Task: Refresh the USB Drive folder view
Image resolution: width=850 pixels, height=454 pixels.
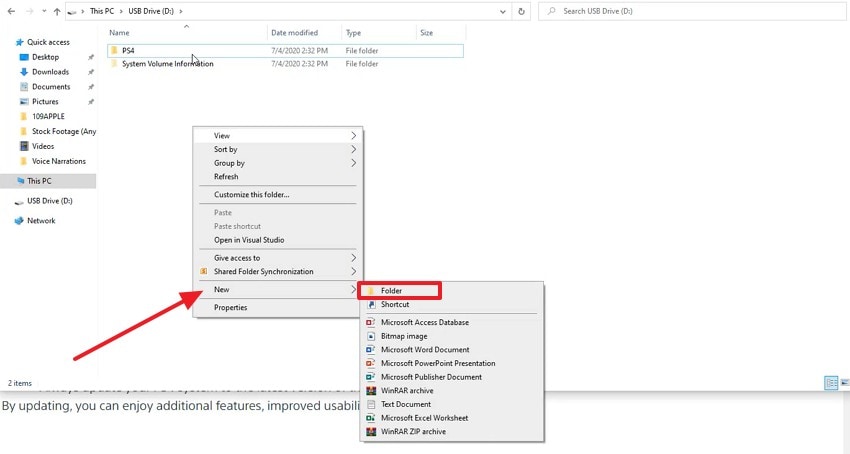Action: pos(521,11)
